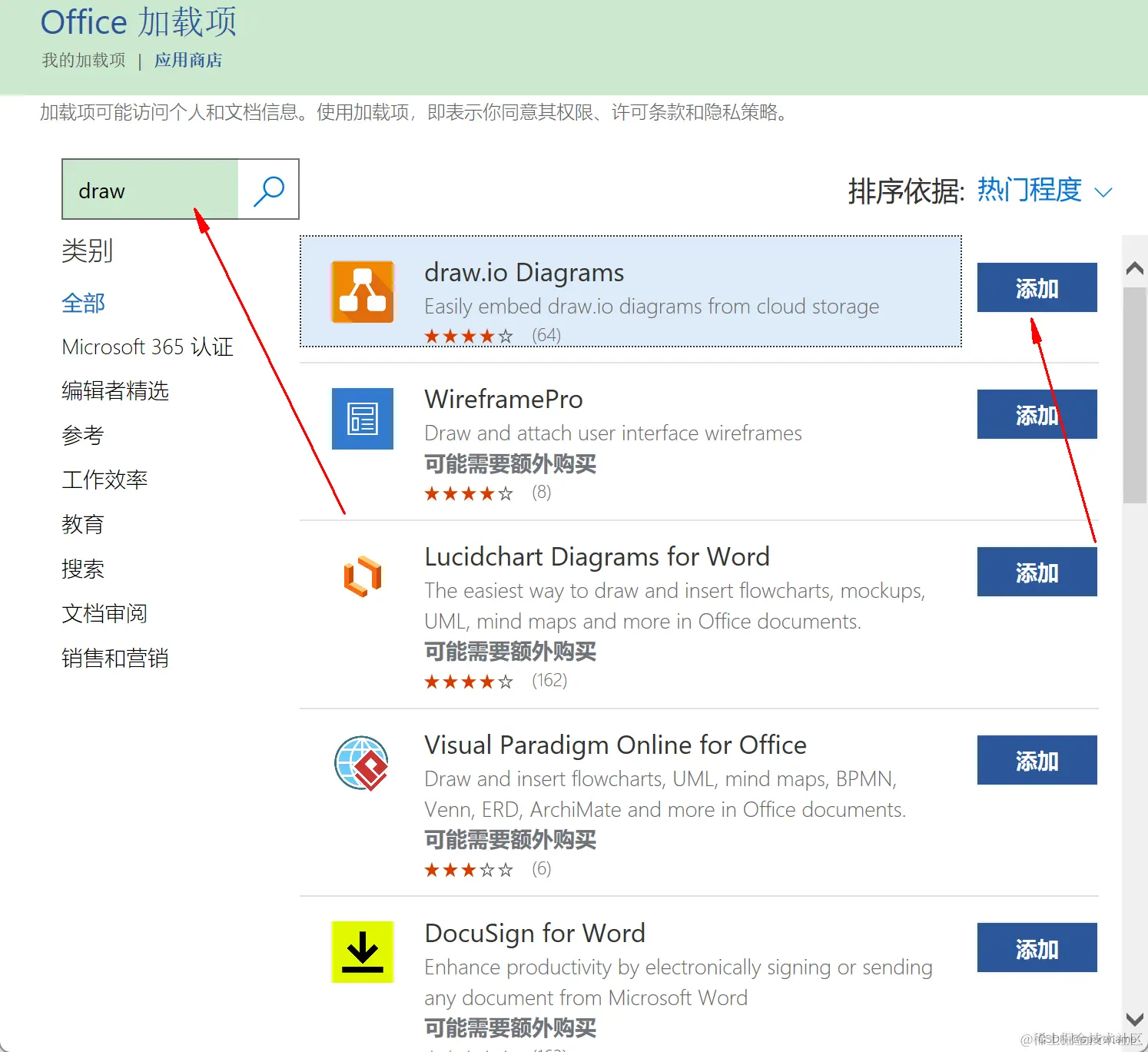Click the WireframePro 可能需要额外购买 notice
1148x1052 pixels.
pyautogui.click(x=510, y=463)
